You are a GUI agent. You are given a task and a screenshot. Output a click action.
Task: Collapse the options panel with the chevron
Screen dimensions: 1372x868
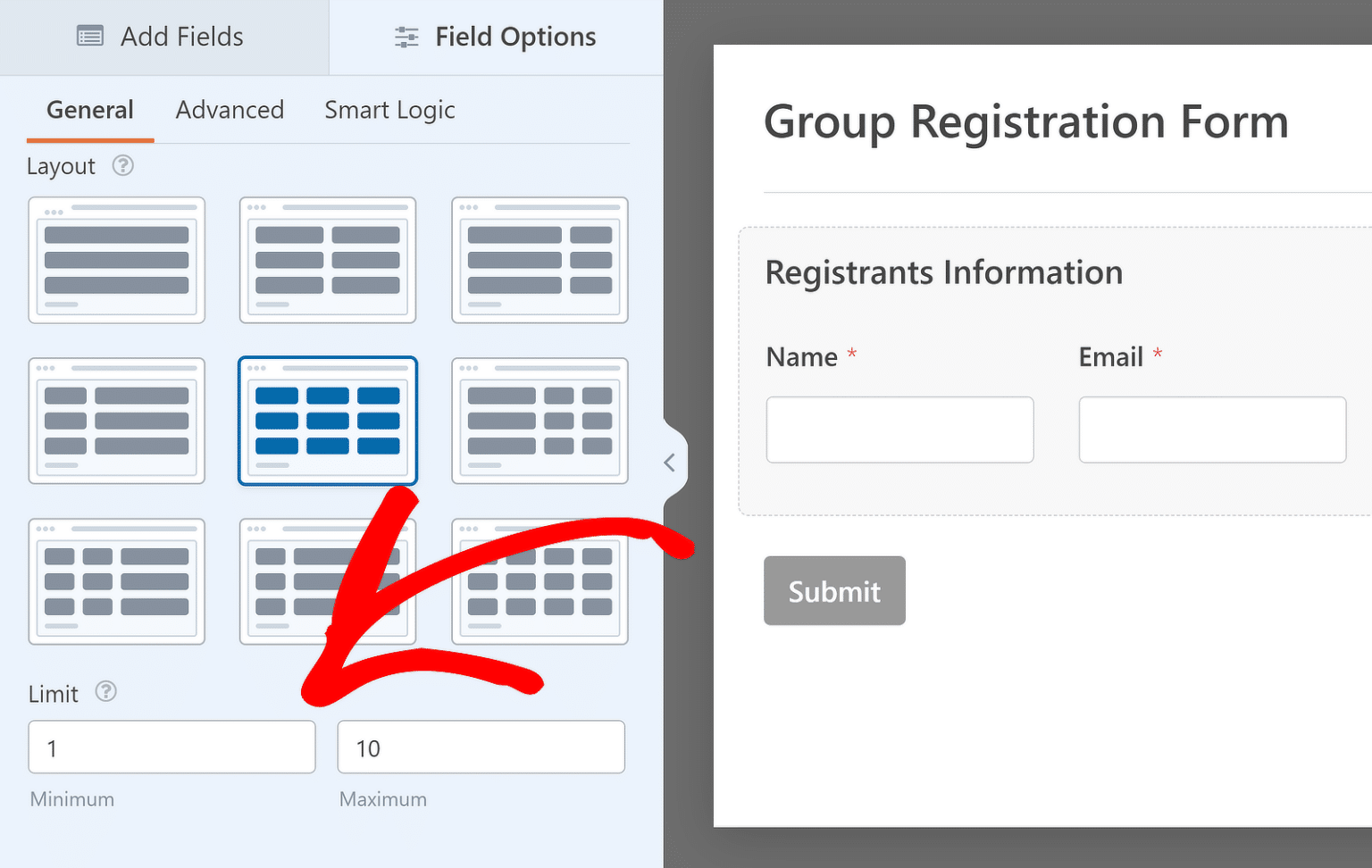[x=670, y=462]
